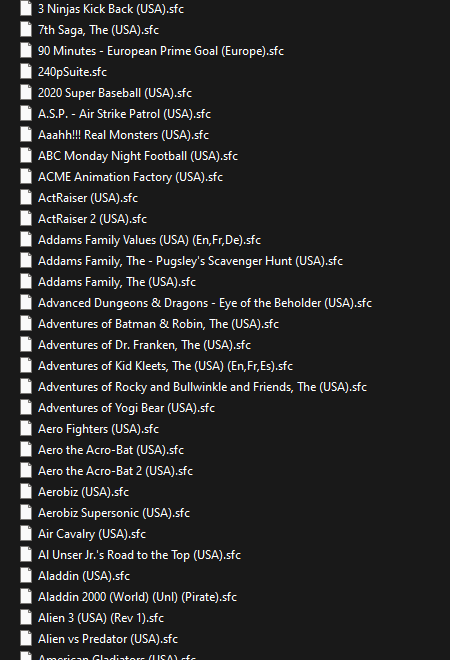Viewport: 450px width, 660px height.
Task: Choose Adventures of Batman & Robin file
Action: pyautogui.click(x=158, y=324)
